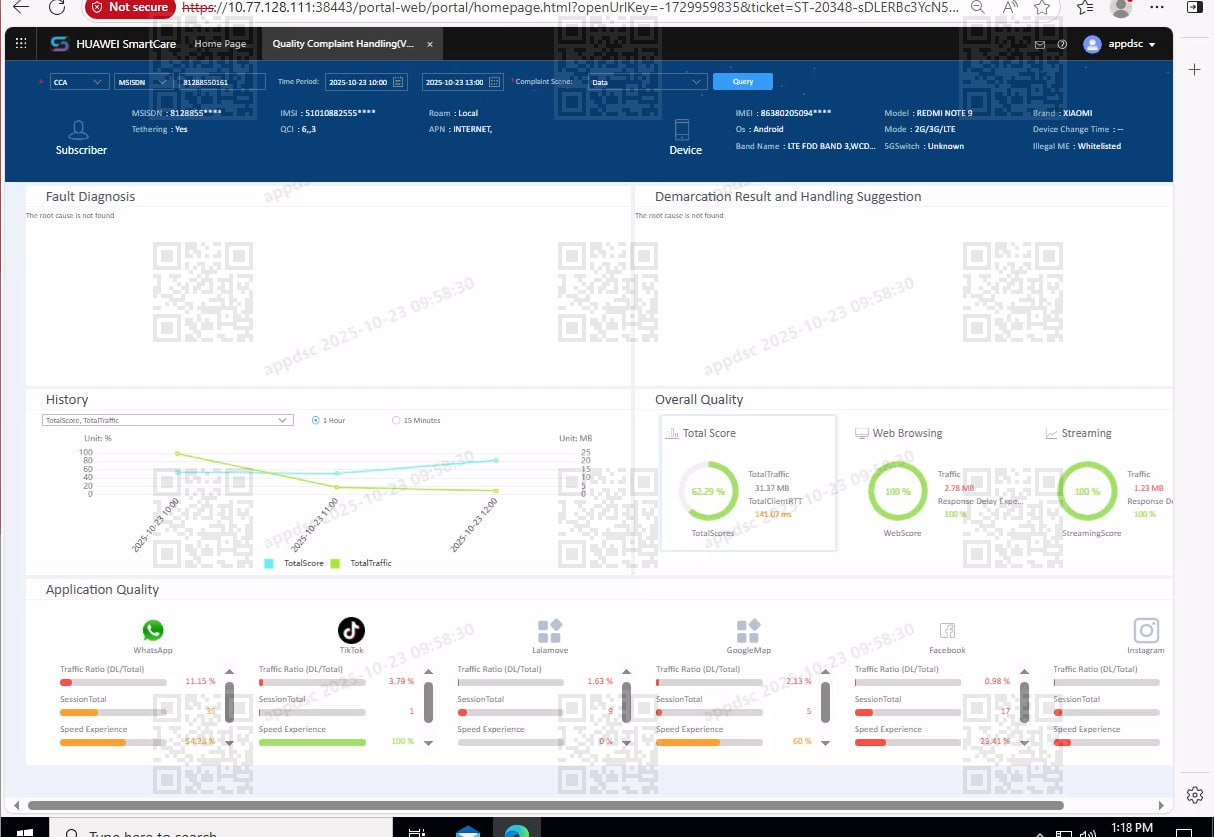Image resolution: width=1214 pixels, height=837 pixels.
Task: Click the HUAWEI SmartCare logo
Action: tap(113, 44)
